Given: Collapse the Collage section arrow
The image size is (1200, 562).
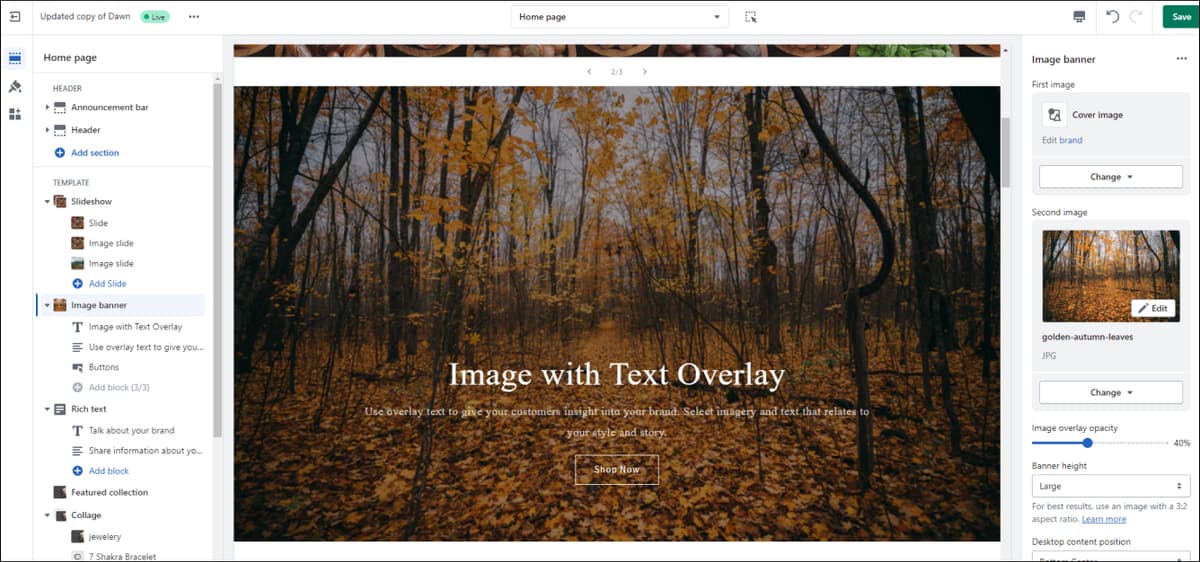Looking at the screenshot, I should 47,515.
